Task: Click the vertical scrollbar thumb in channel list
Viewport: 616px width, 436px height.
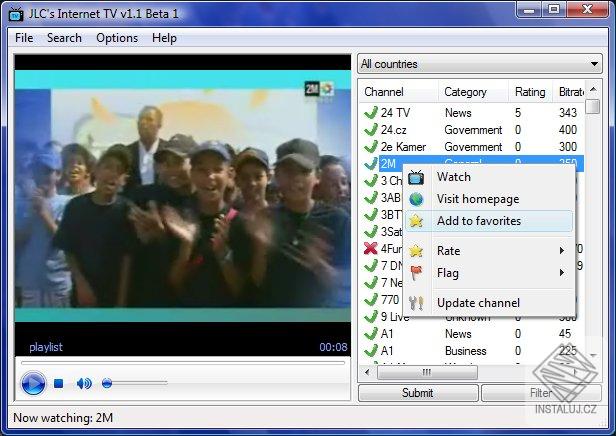Action: click(593, 106)
